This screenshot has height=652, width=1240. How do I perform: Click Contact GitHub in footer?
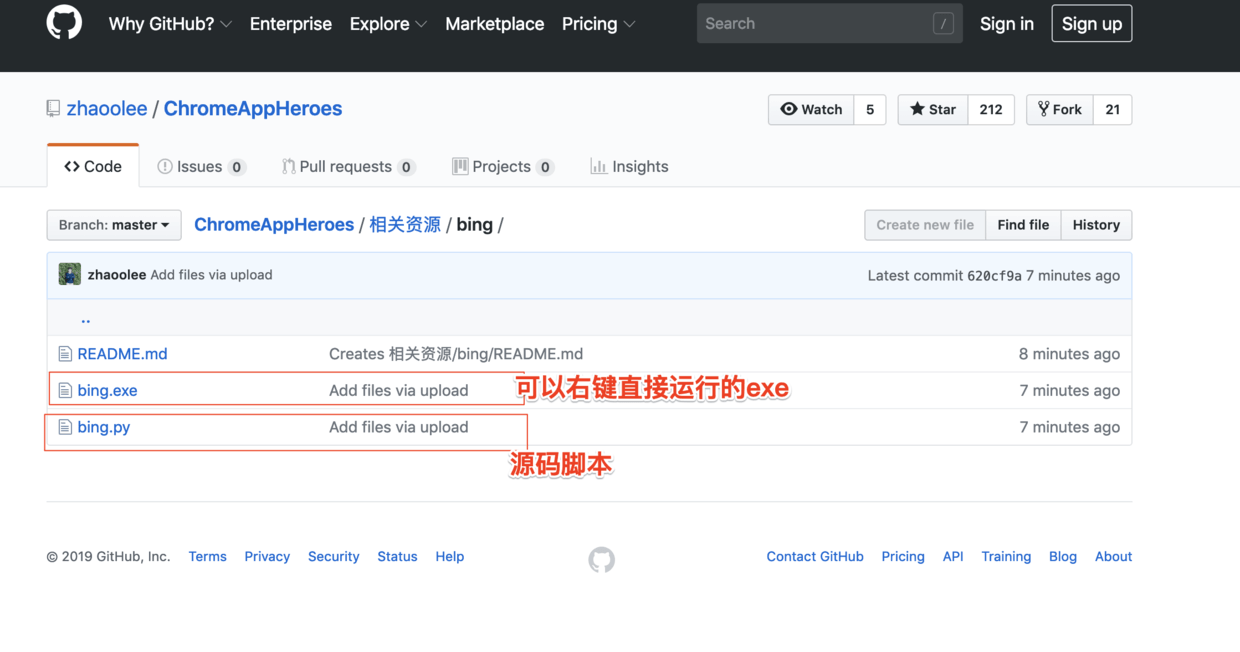tap(815, 556)
